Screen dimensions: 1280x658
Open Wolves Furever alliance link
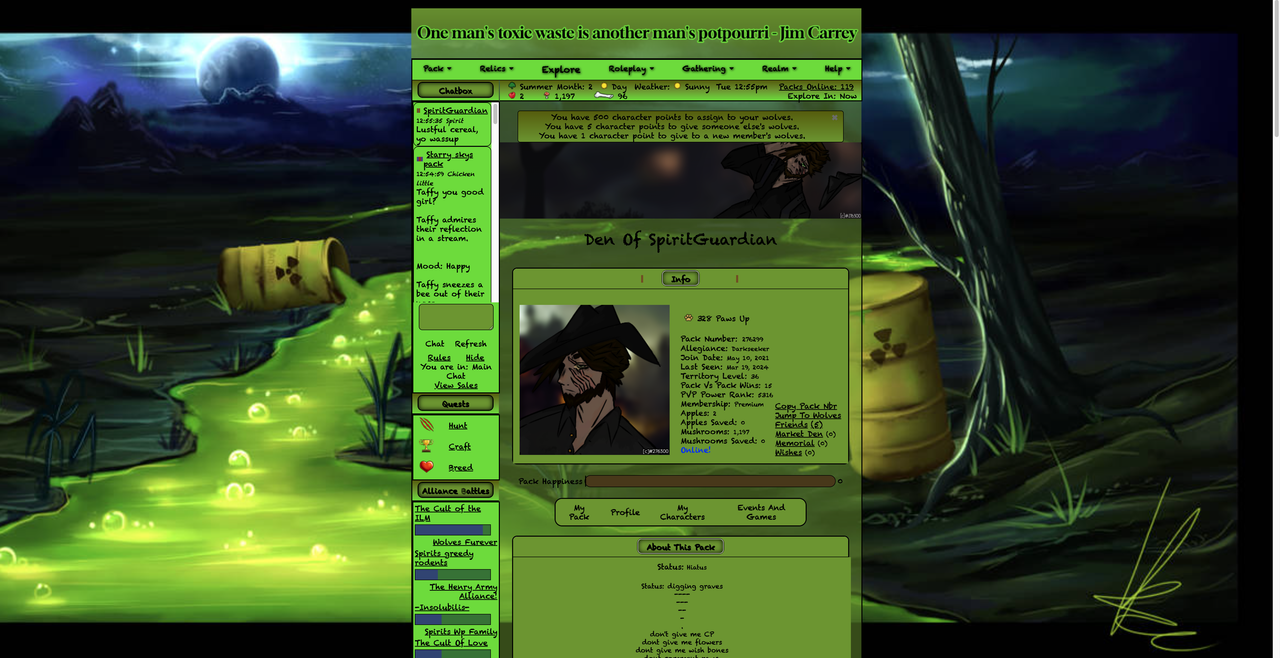(464, 542)
